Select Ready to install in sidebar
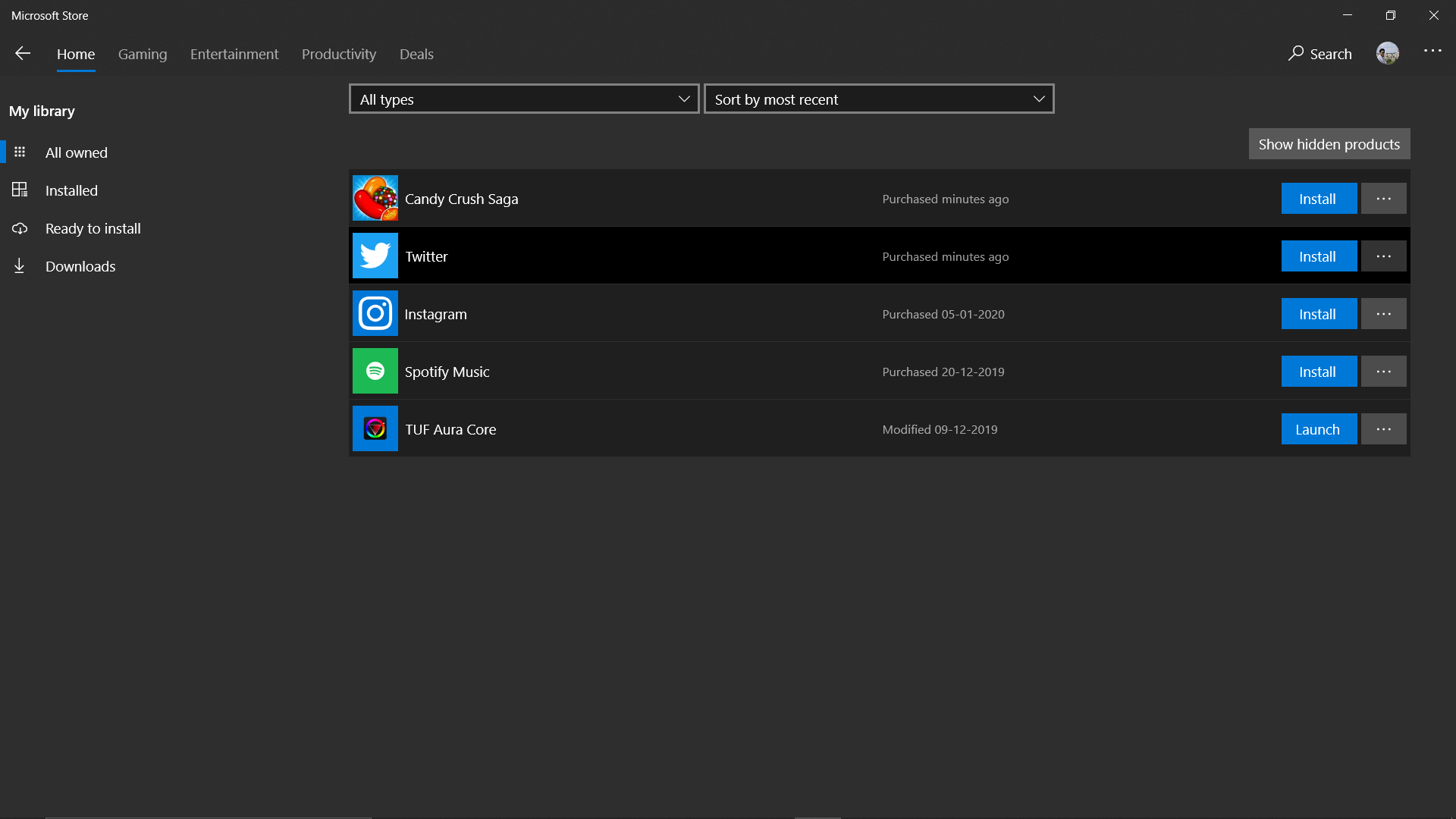The width and height of the screenshot is (1456, 819). (x=93, y=228)
